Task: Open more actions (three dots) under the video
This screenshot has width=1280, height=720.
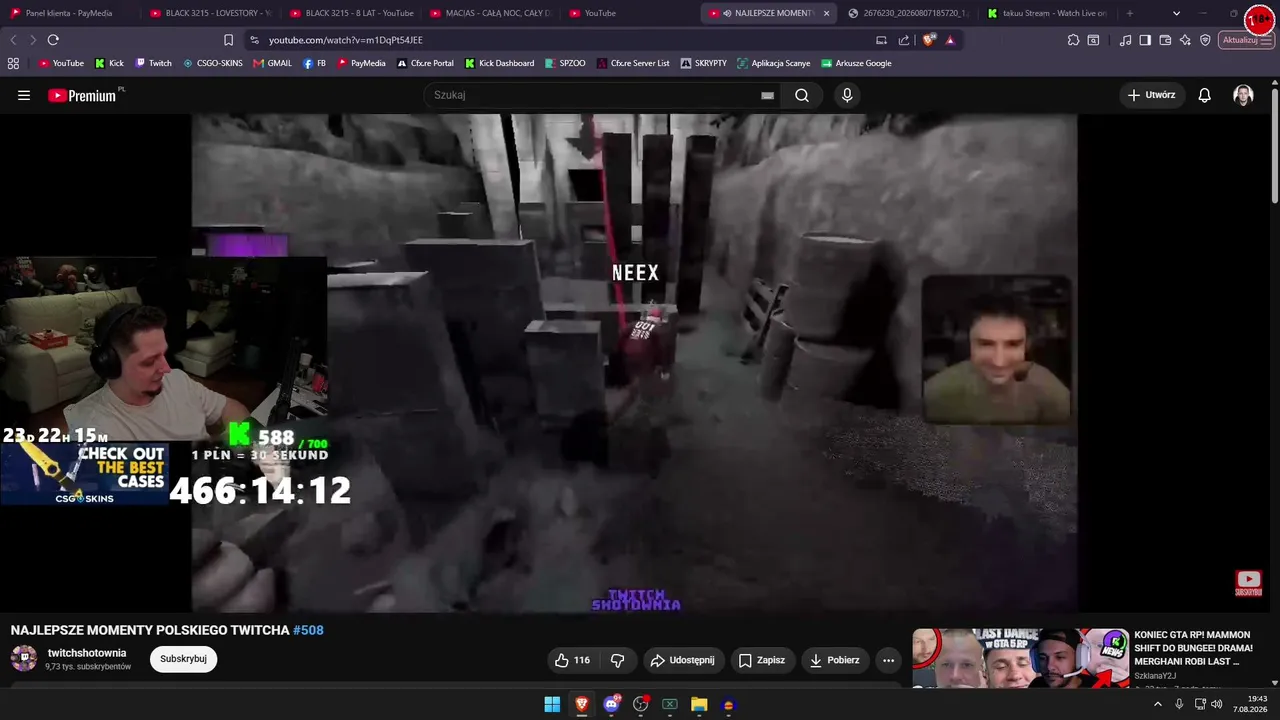Action: coord(888,660)
